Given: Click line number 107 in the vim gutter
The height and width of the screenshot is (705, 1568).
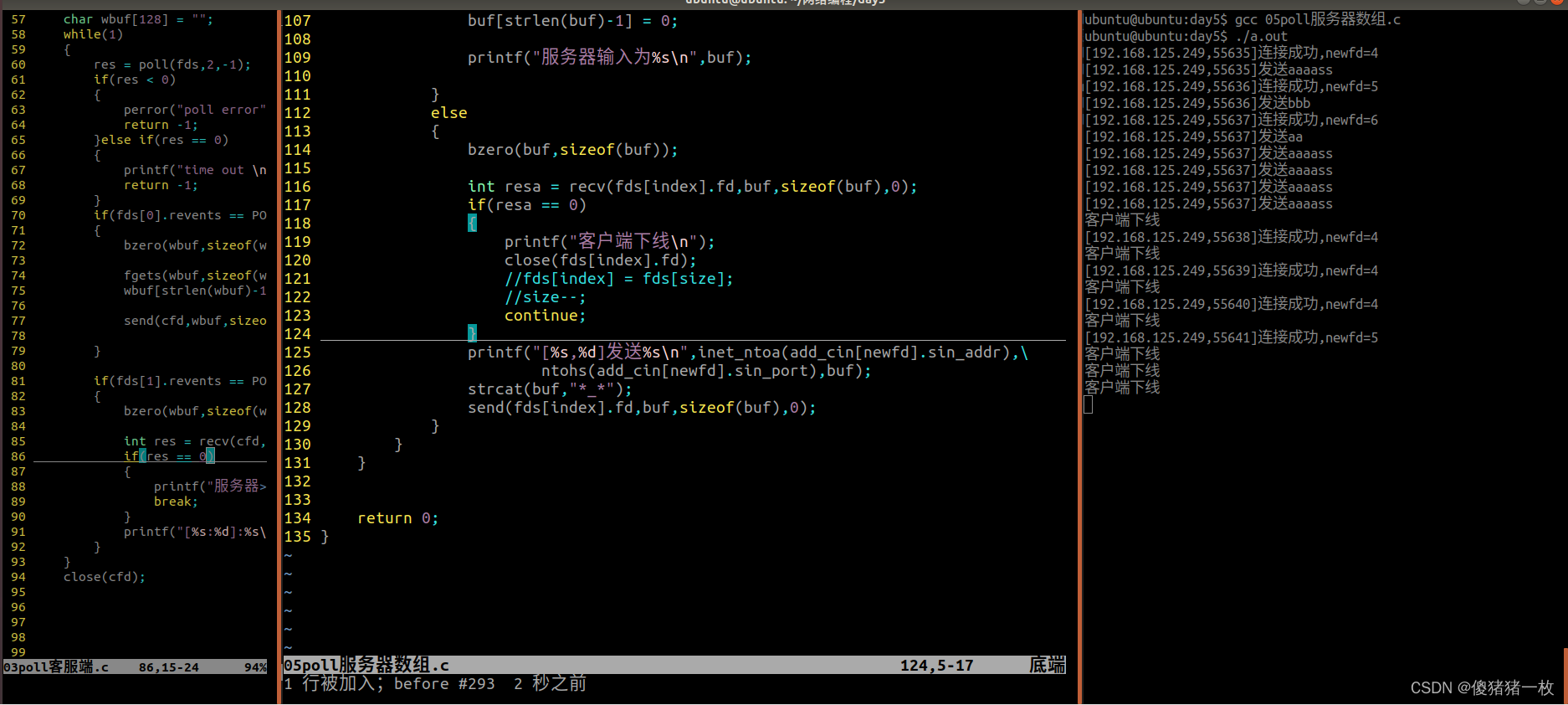Looking at the screenshot, I should click(x=297, y=21).
